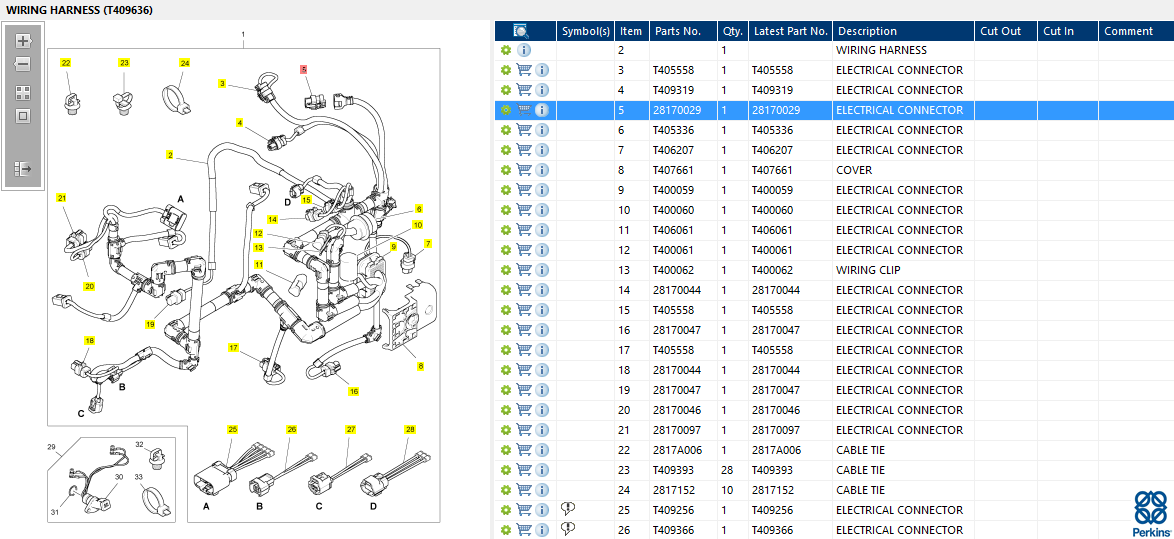The width and height of the screenshot is (1174, 539).
Task: Sort by the Item column header
Action: (x=631, y=31)
